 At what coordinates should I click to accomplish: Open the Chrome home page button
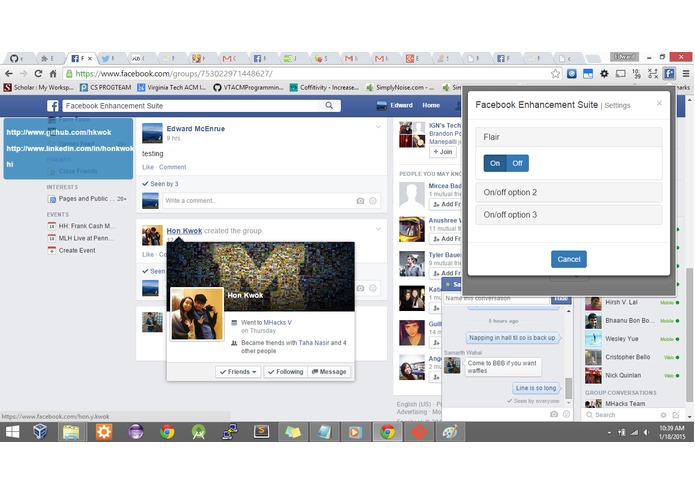click(x=53, y=74)
